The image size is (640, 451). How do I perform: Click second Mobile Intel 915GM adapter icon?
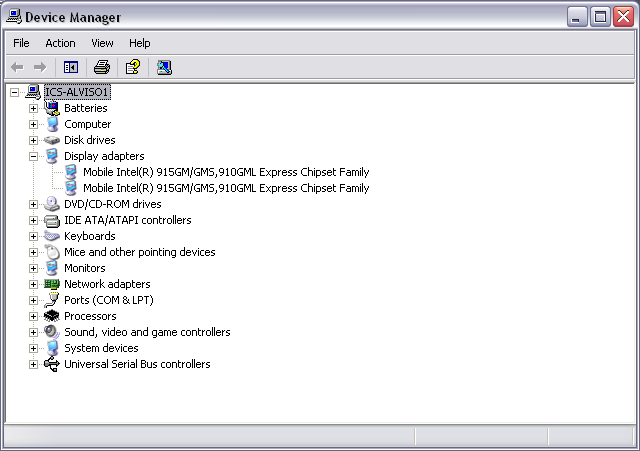pos(71,188)
